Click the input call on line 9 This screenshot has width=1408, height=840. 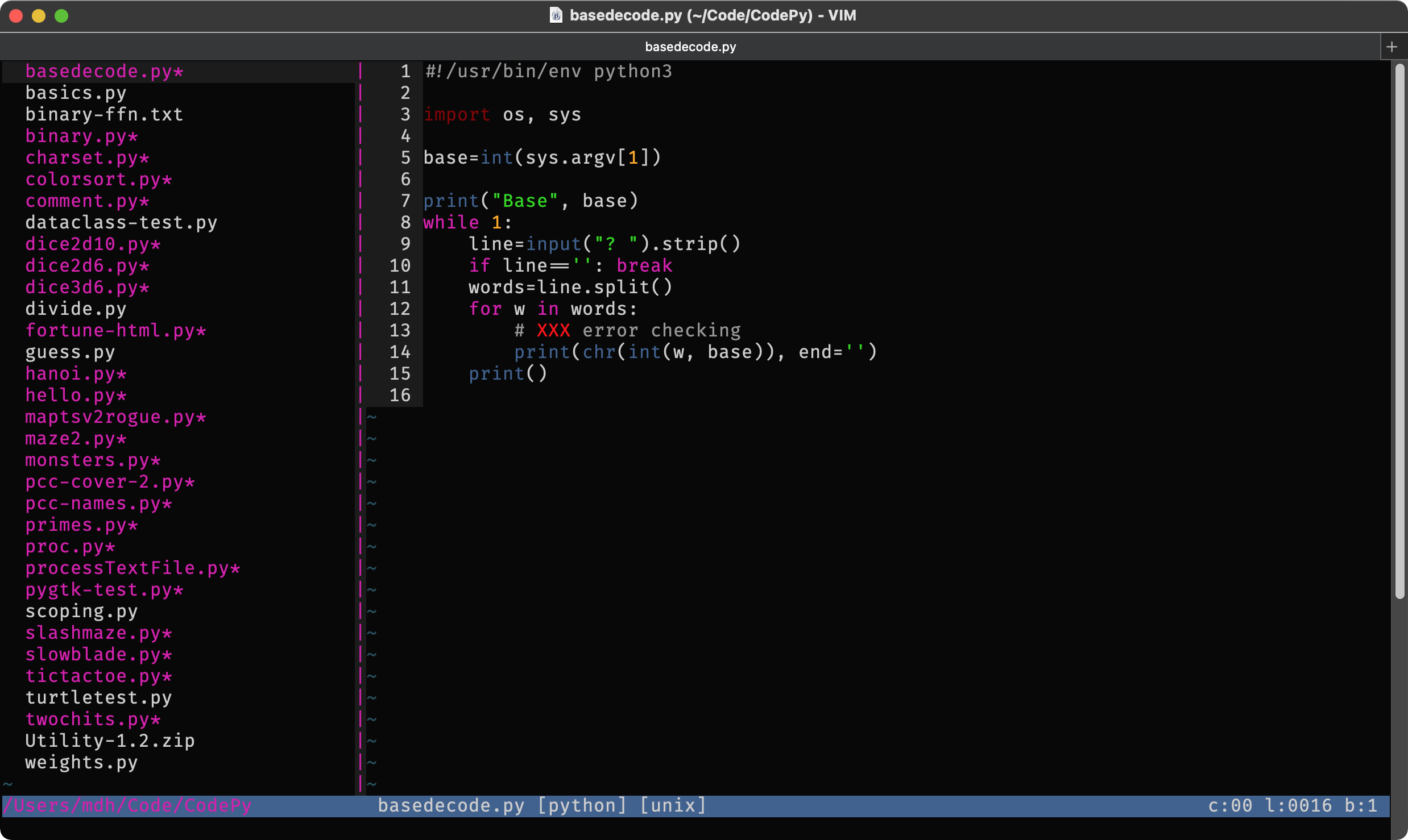pyautogui.click(x=553, y=244)
